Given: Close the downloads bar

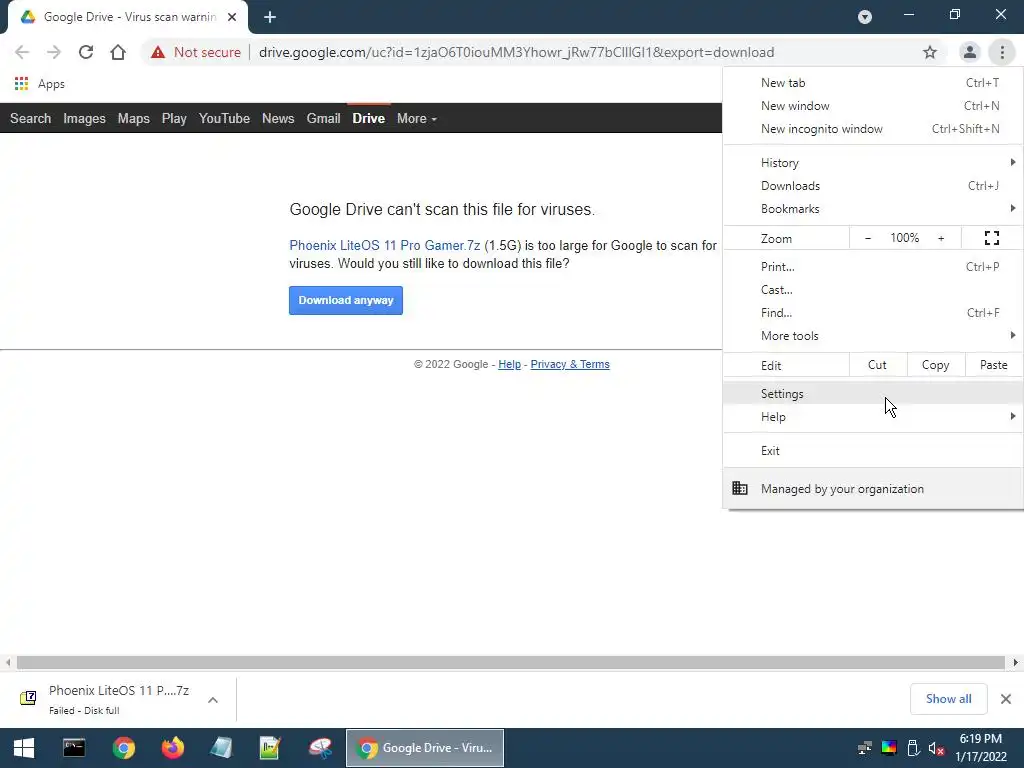Looking at the screenshot, I should point(1006,699).
